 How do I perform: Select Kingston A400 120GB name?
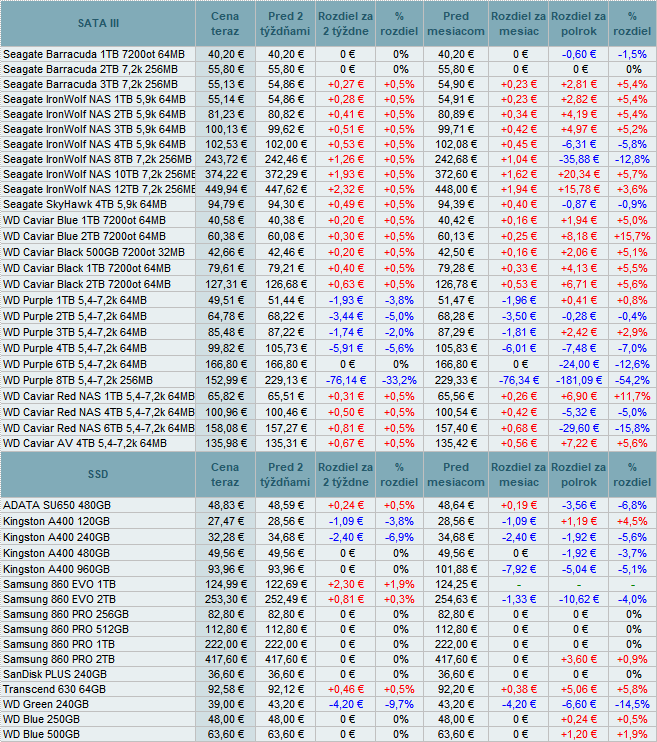point(56,521)
